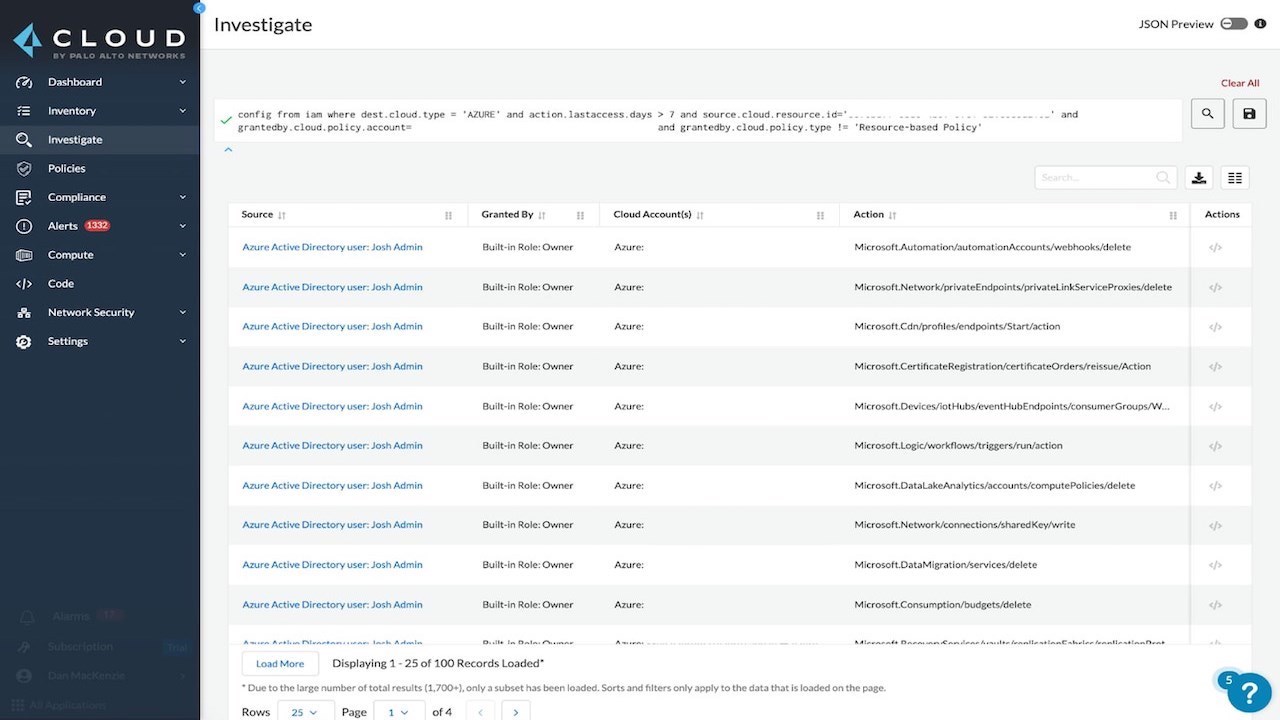Viewport: 1280px width, 720px height.
Task: View JSON for the webhooks/delete row
Action: click(x=1215, y=248)
